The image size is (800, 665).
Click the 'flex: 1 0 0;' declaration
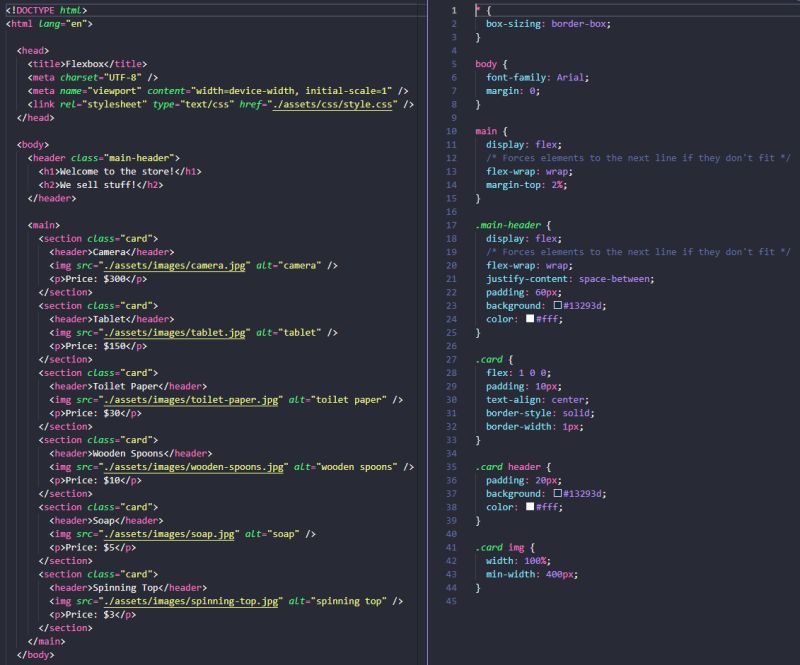[x=518, y=373]
